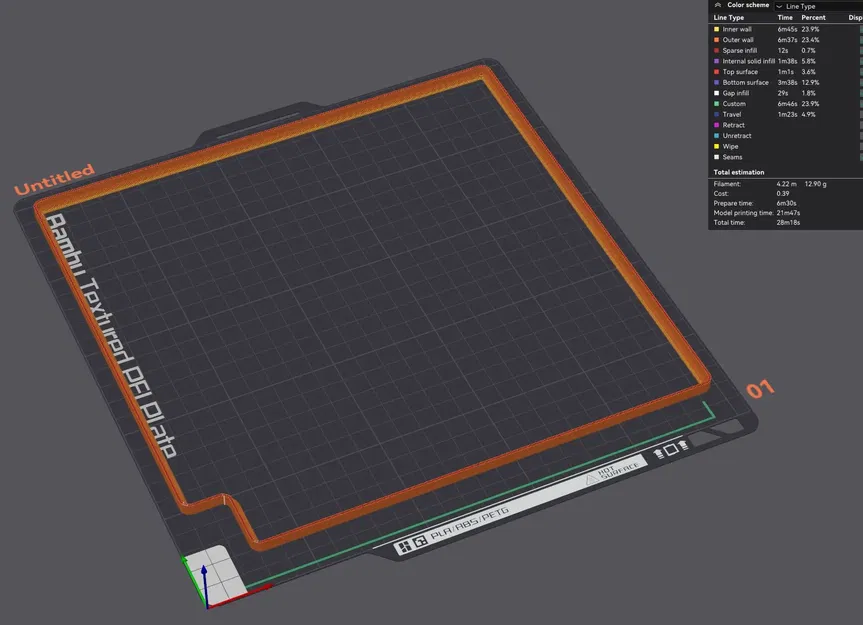Click the Top surface red swatch
The height and width of the screenshot is (625, 863).
[717, 72]
